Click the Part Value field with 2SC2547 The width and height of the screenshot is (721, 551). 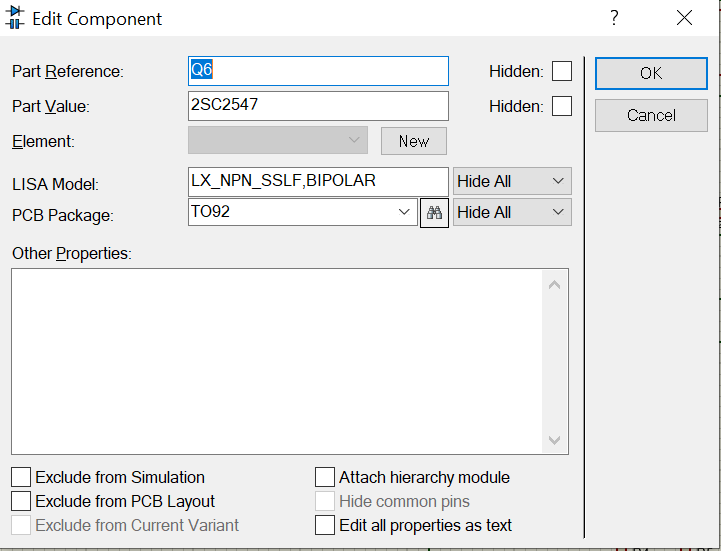click(x=318, y=106)
